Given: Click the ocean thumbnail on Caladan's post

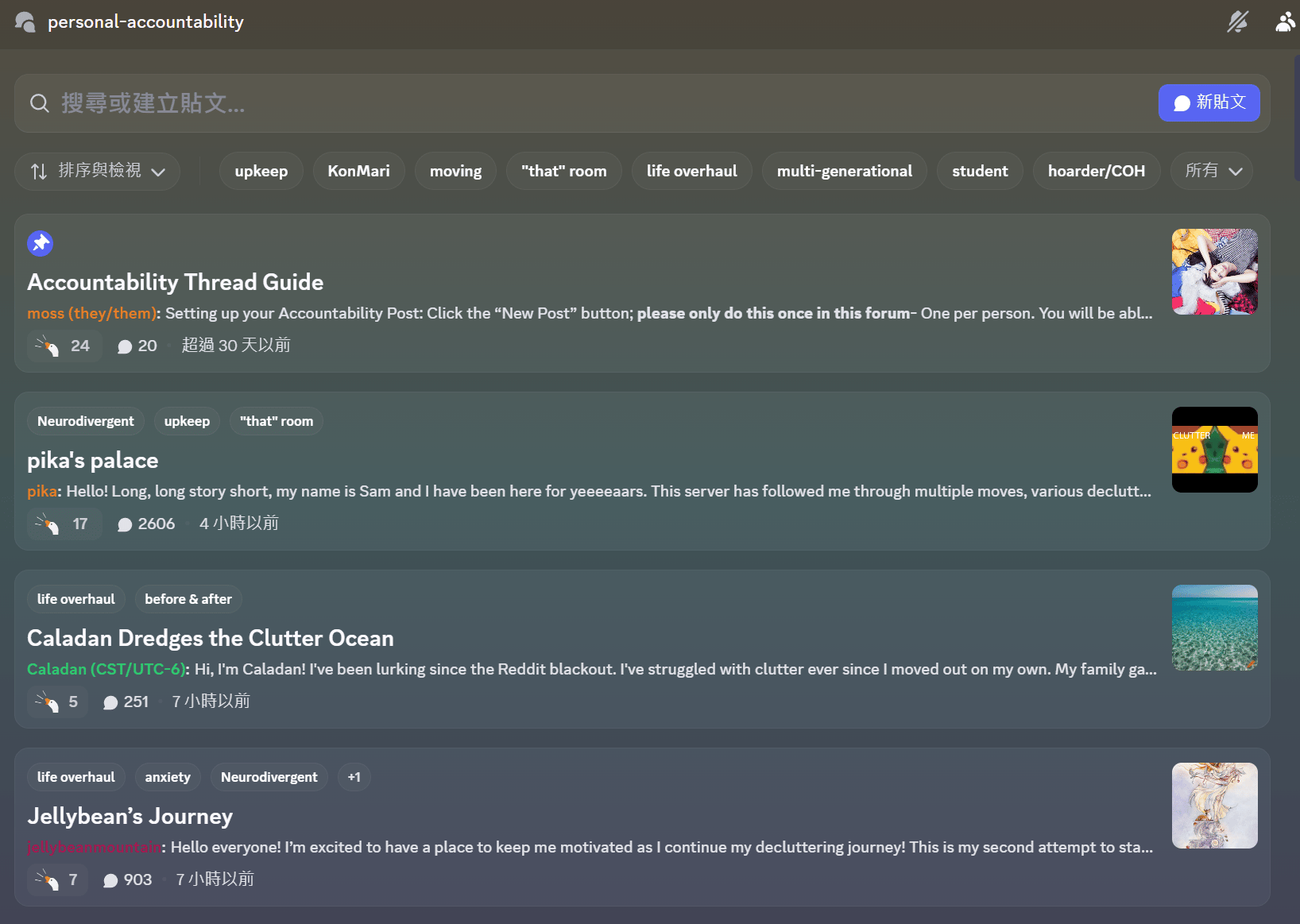Looking at the screenshot, I should [x=1214, y=628].
